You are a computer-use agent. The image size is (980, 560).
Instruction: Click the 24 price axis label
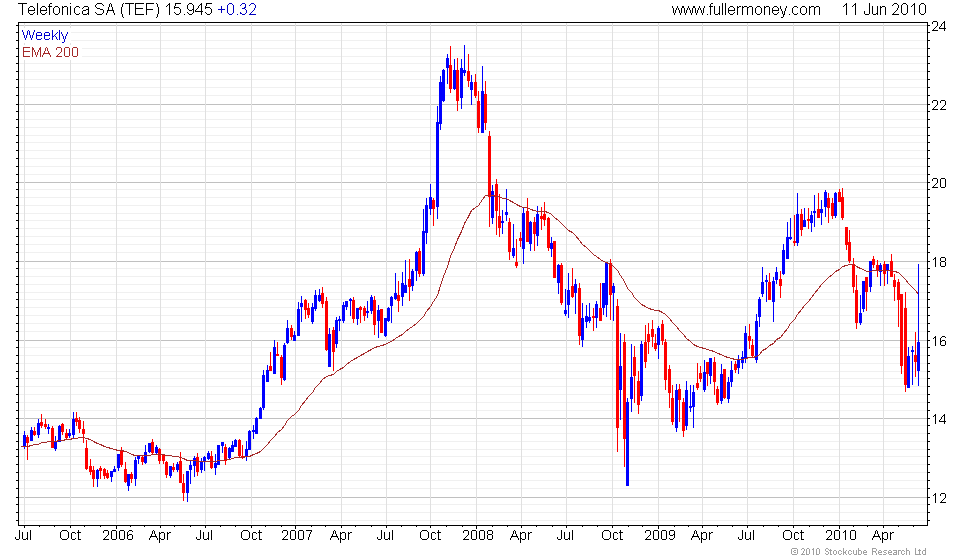pos(939,26)
